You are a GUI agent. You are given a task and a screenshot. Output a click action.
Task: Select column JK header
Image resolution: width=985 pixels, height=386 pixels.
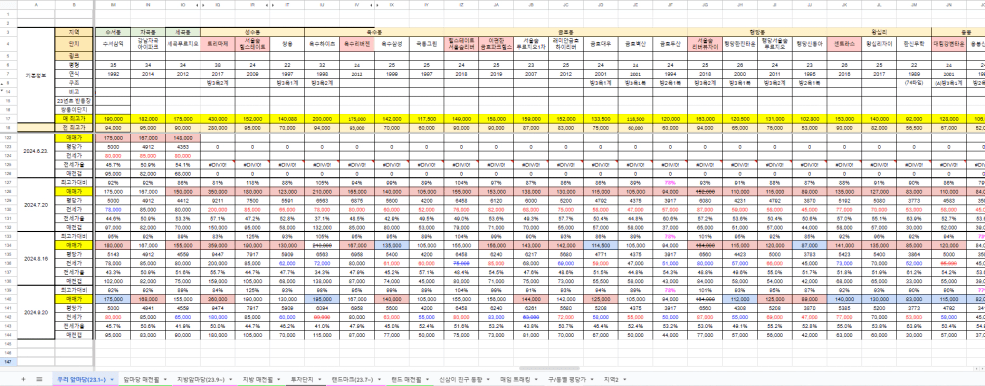pos(844,5)
